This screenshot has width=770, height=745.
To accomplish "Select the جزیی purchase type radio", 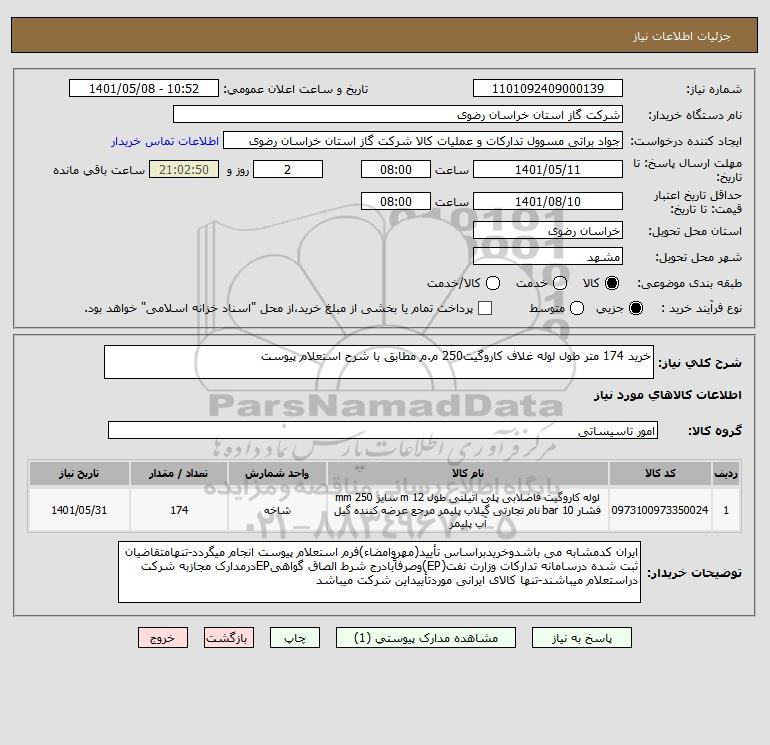I will point(635,308).
